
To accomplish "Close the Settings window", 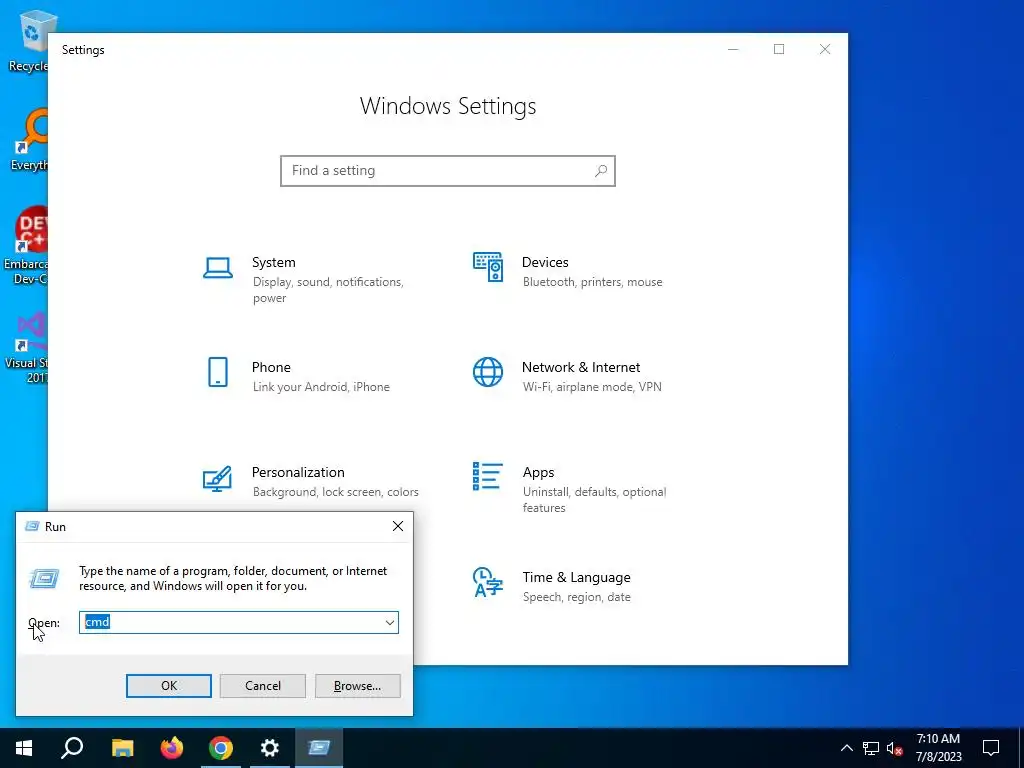I will 825,49.
